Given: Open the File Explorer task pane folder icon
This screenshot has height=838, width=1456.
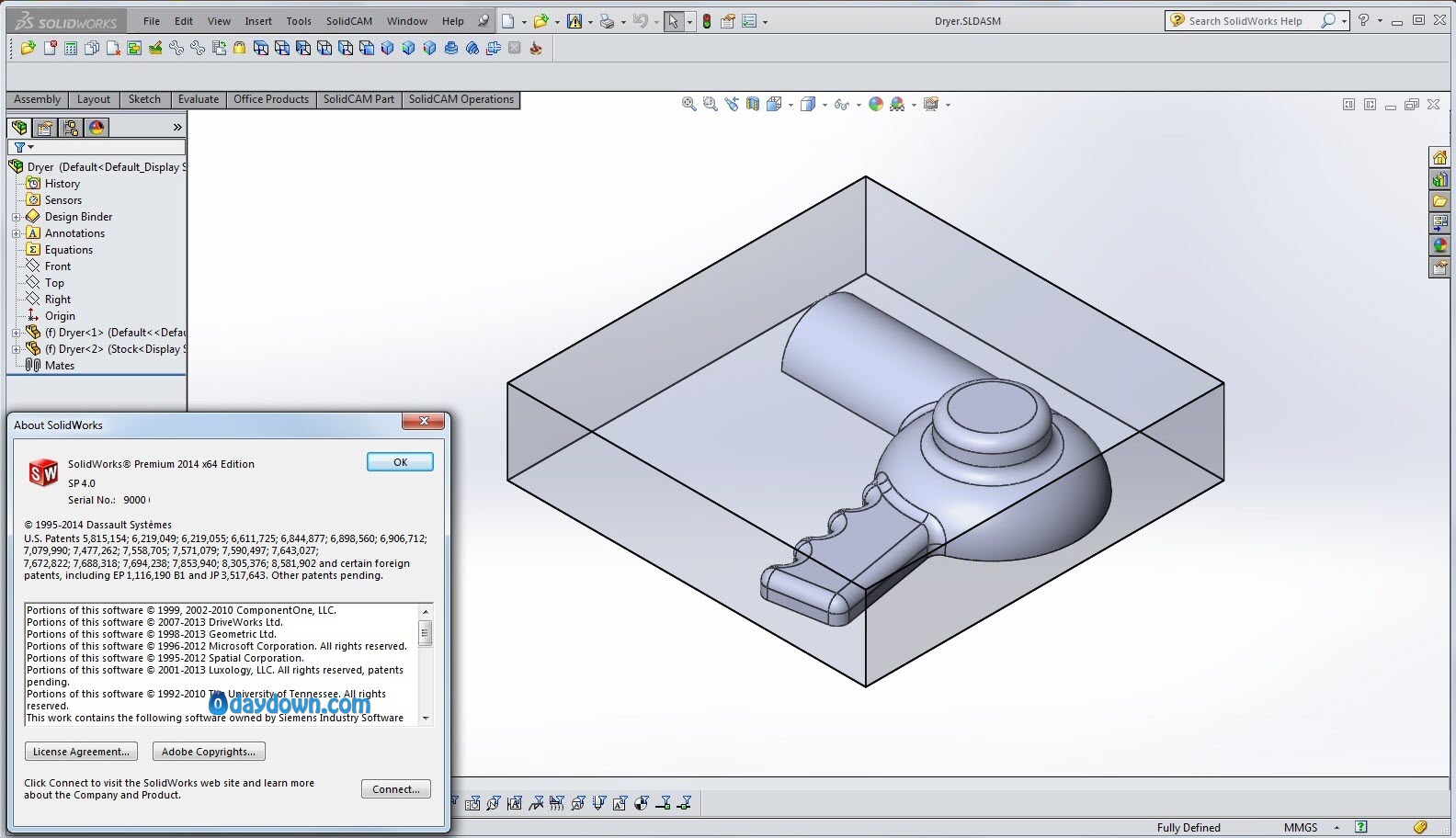Looking at the screenshot, I should tap(1440, 201).
